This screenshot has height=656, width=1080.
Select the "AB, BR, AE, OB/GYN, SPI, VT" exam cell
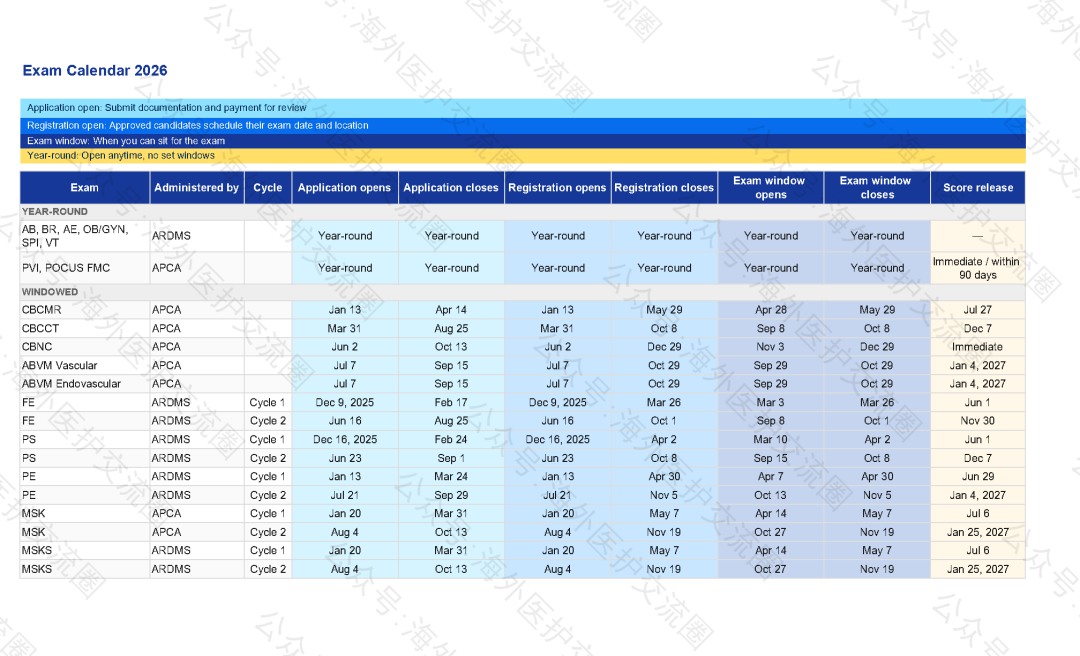click(85, 236)
